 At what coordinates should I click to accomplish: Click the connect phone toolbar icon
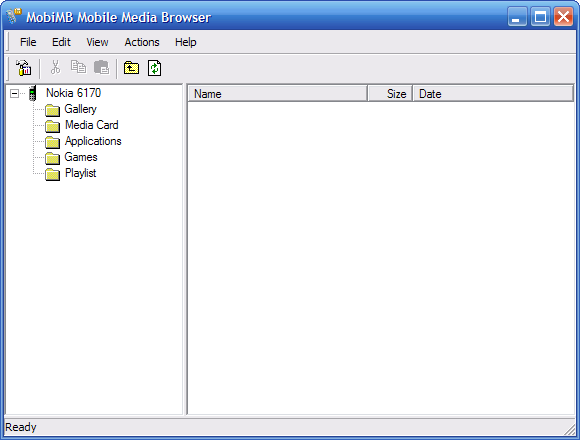pyautogui.click(x=24, y=68)
